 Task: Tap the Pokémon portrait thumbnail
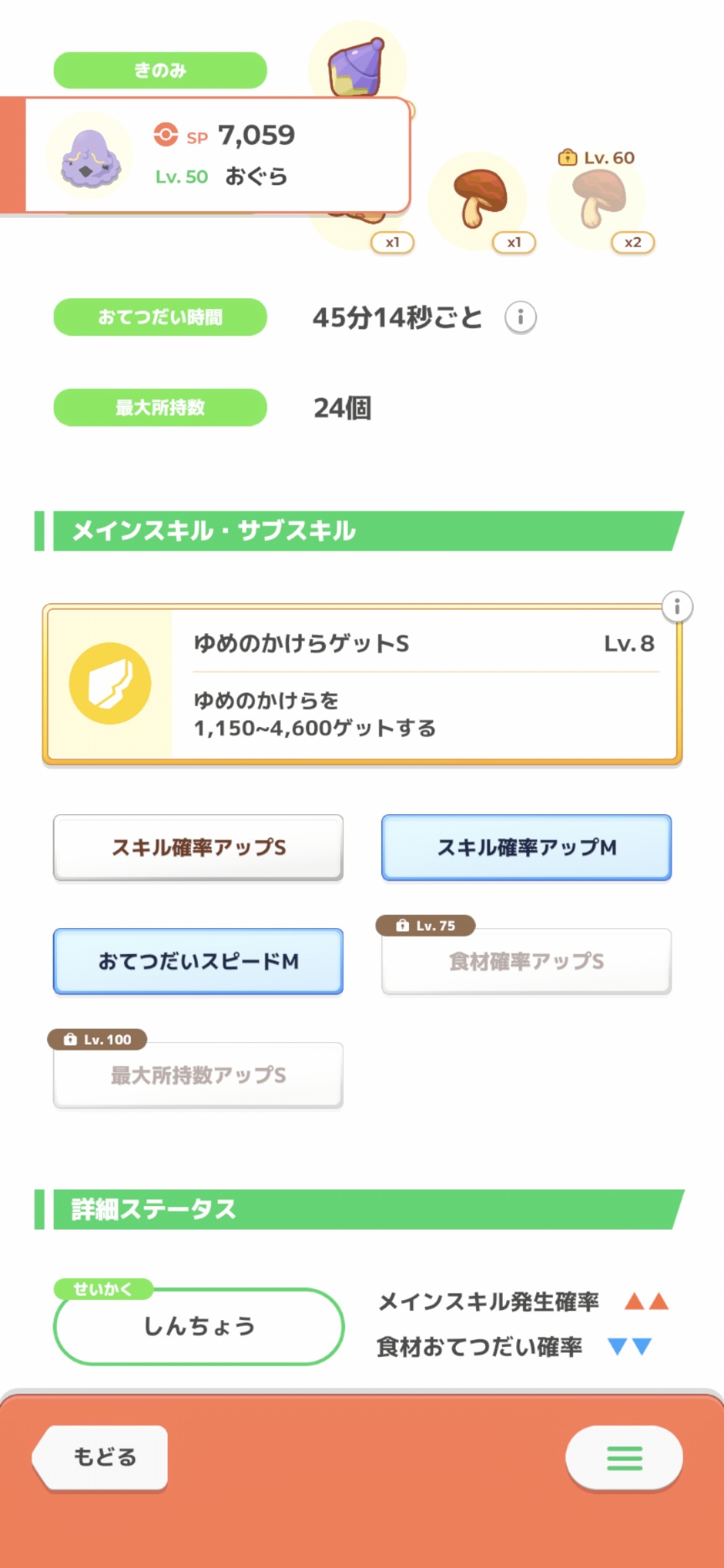pos(90,157)
